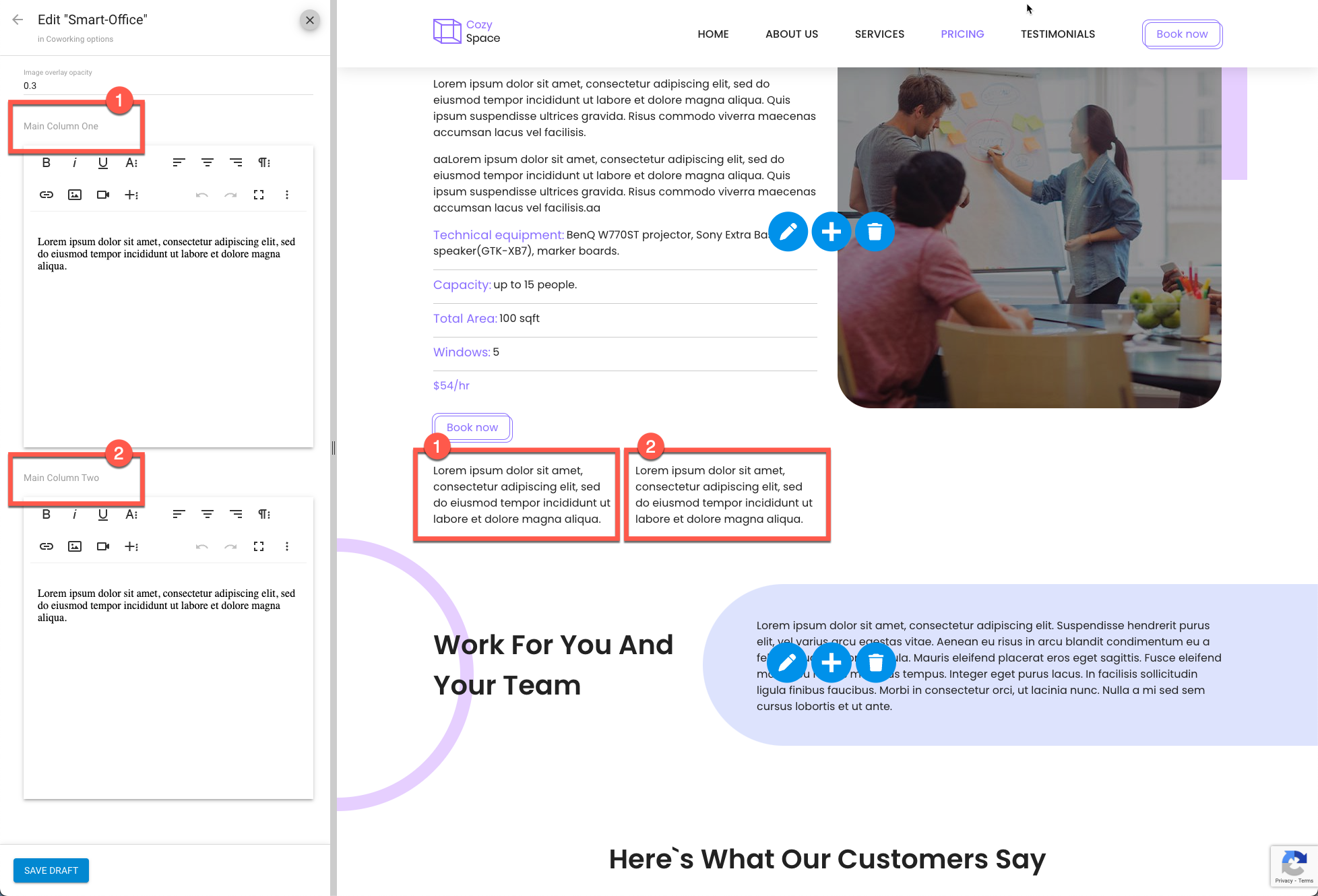The height and width of the screenshot is (896, 1318).
Task: Insert link in Main Column One editor
Action: click(46, 195)
